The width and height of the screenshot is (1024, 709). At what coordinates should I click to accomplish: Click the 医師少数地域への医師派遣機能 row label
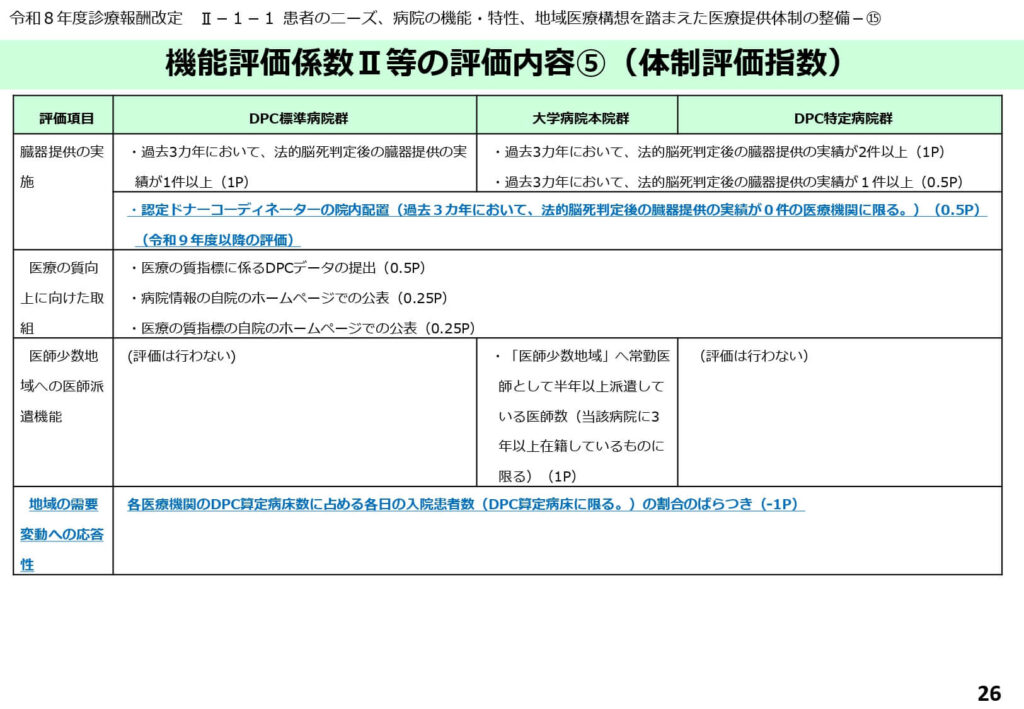coord(62,386)
